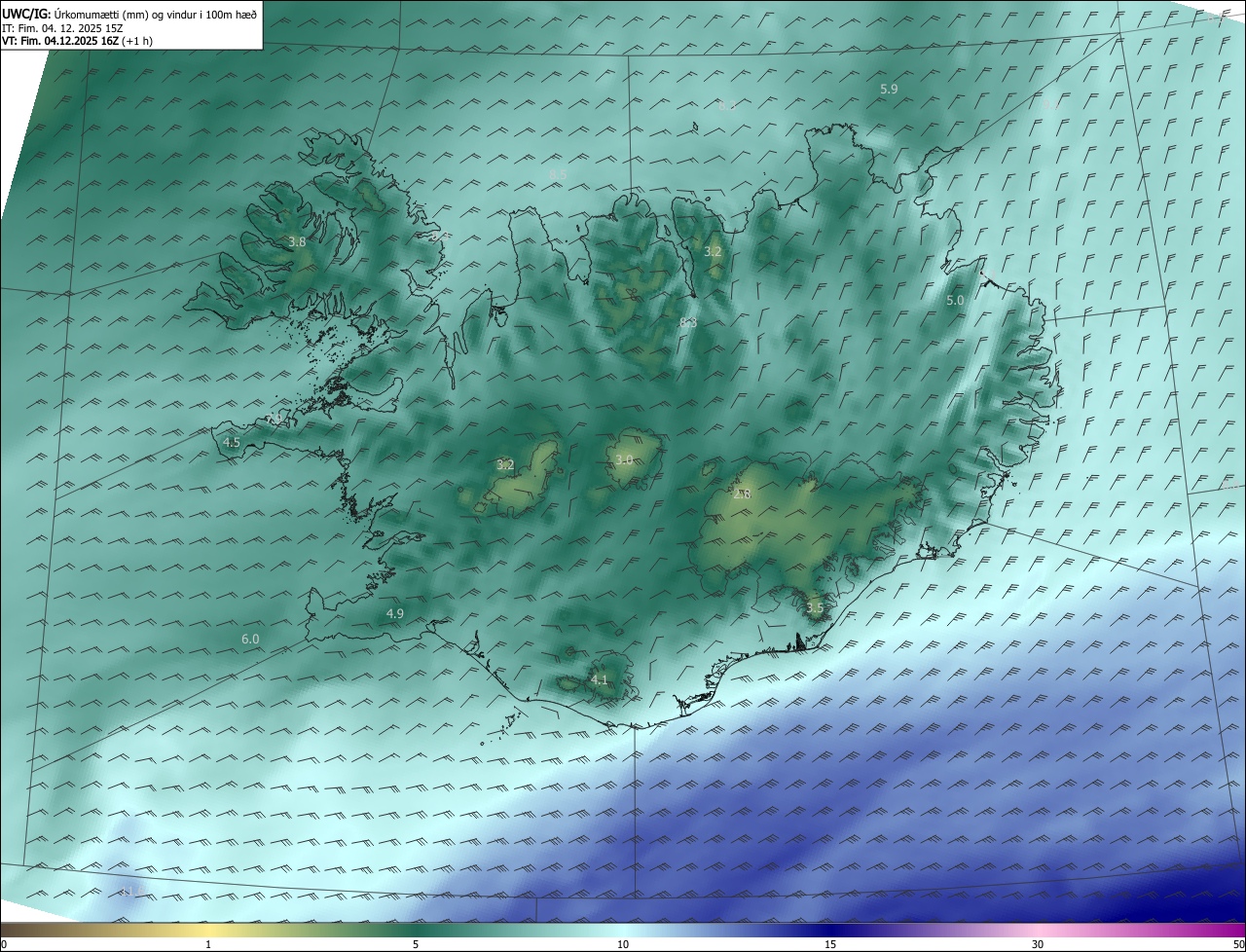Click the 5.0 value in the east
The image size is (1246, 952).
coord(955,301)
